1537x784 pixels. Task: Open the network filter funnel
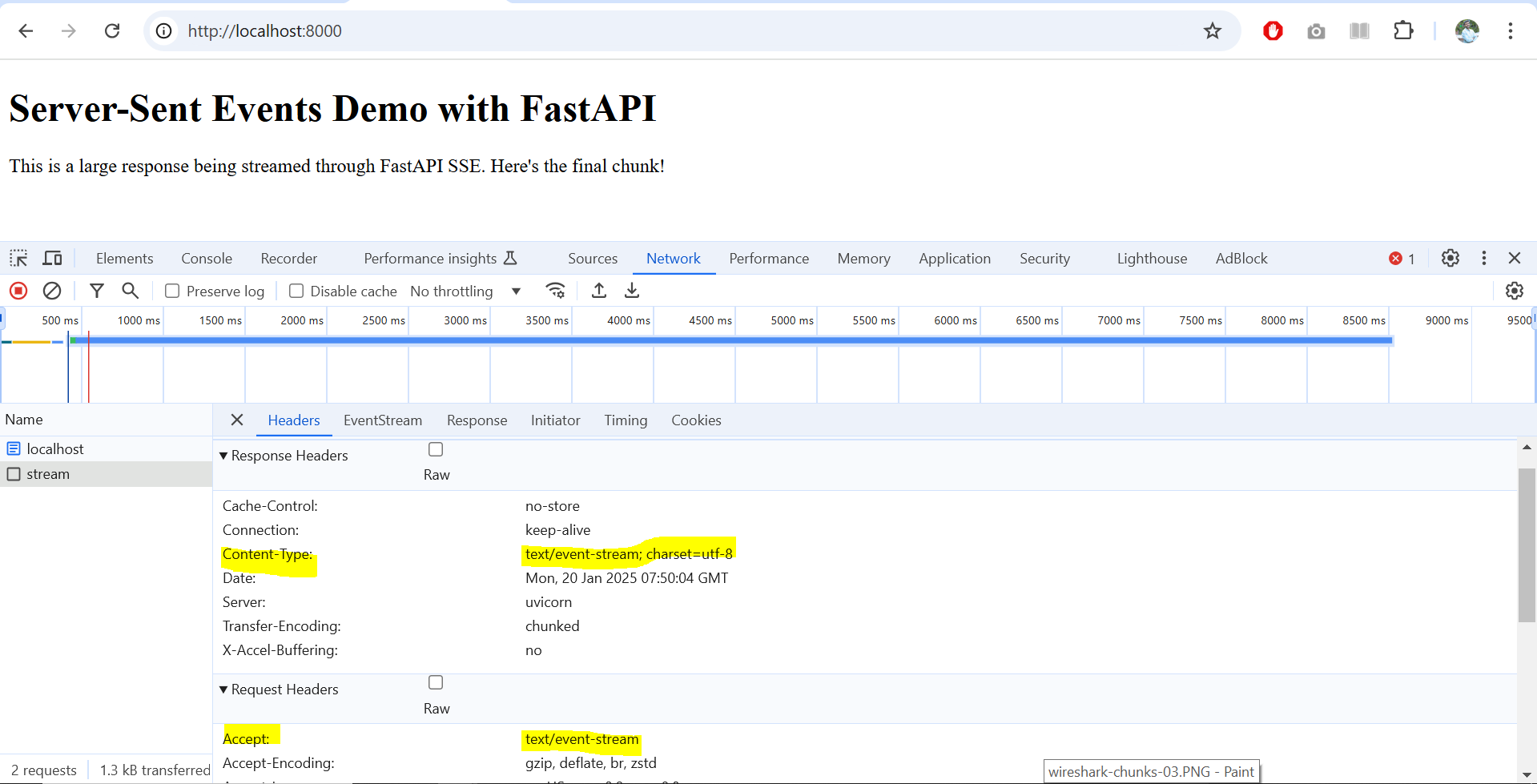pos(97,291)
